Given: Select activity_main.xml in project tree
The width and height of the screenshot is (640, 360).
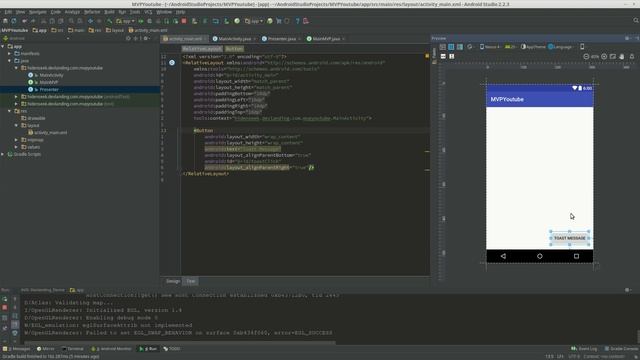Looking at the screenshot, I should 51,133.
